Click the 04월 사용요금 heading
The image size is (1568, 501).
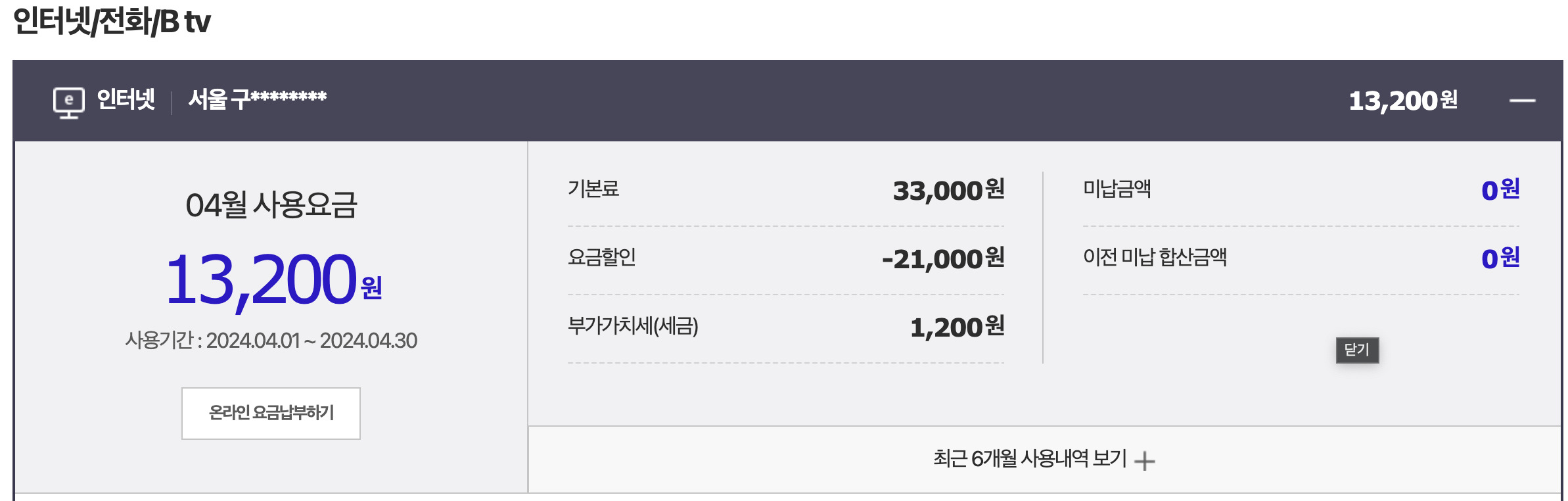271,204
